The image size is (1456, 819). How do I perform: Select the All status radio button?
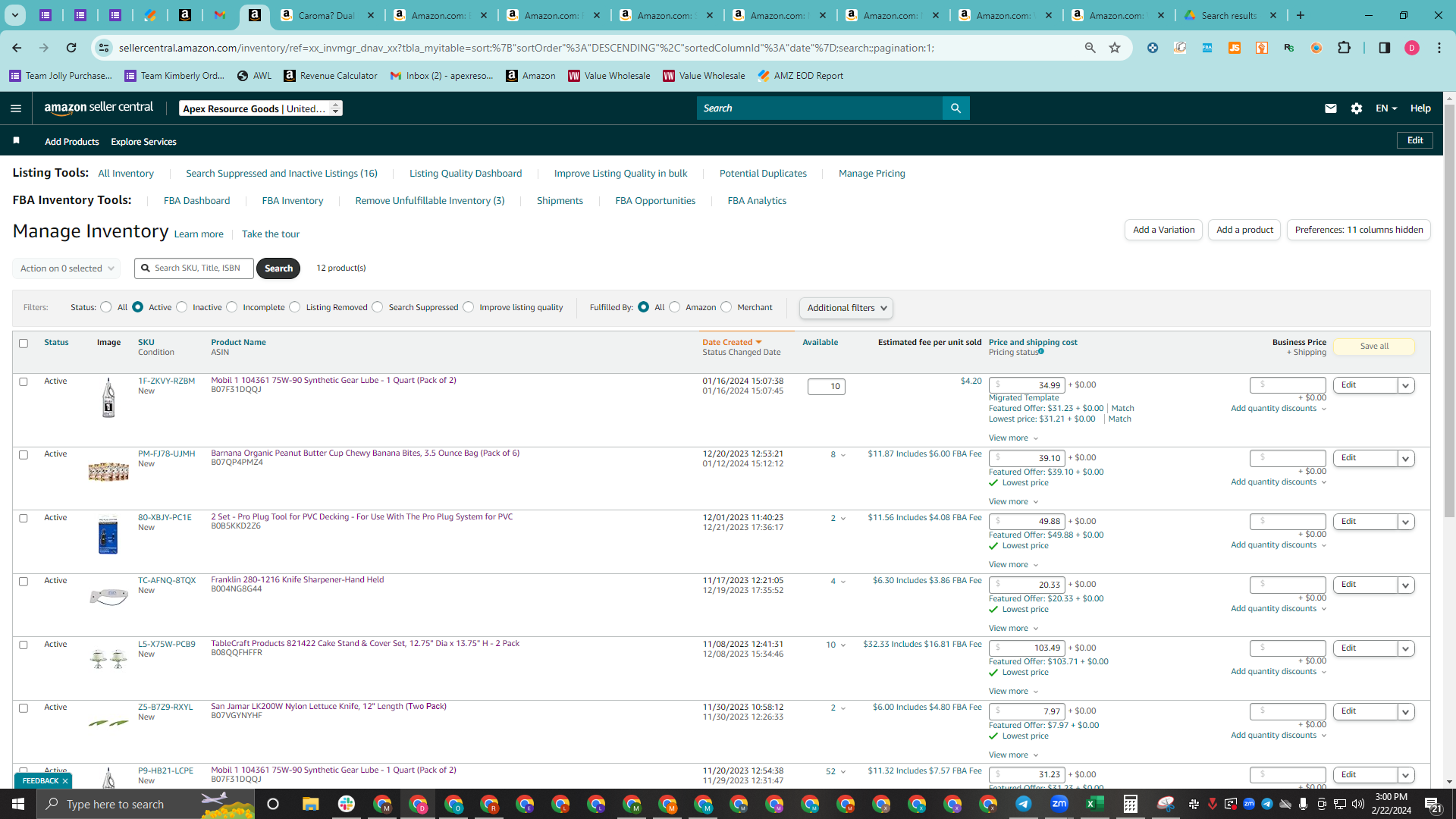pyautogui.click(x=106, y=307)
